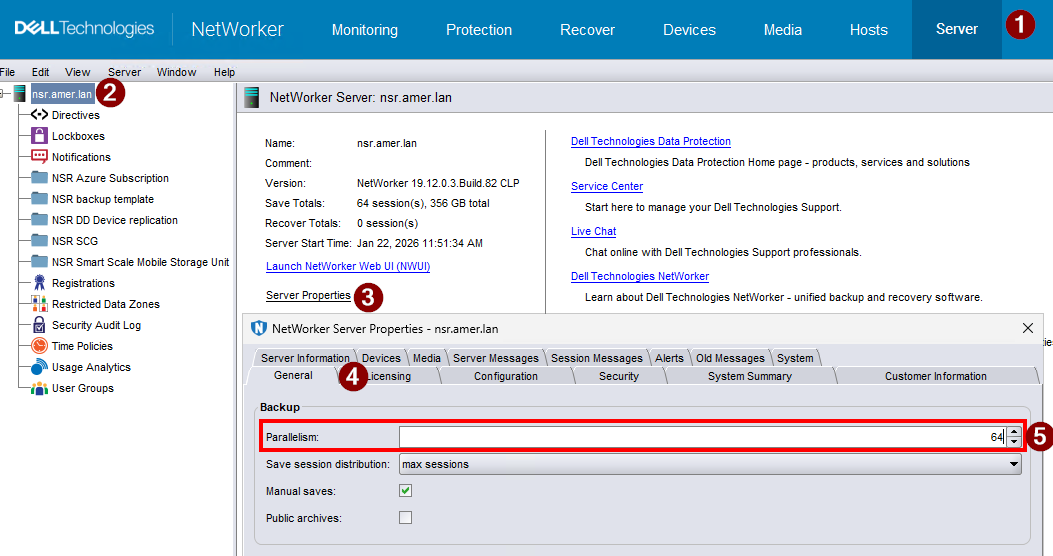Increase Parallelism with the up arrow
1053x556 pixels.
[x=1014, y=432]
